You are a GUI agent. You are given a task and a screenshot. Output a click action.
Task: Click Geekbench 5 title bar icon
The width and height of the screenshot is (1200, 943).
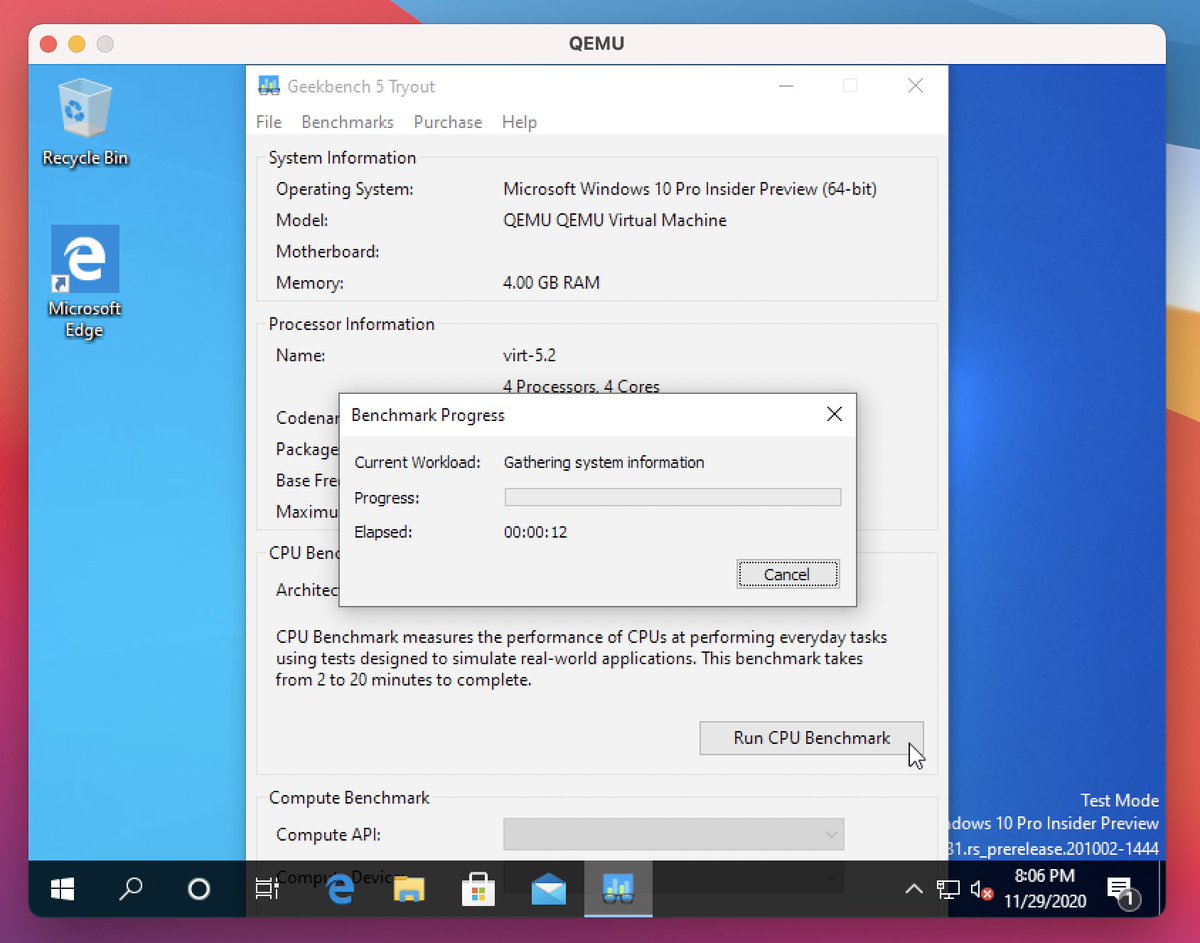(x=268, y=86)
